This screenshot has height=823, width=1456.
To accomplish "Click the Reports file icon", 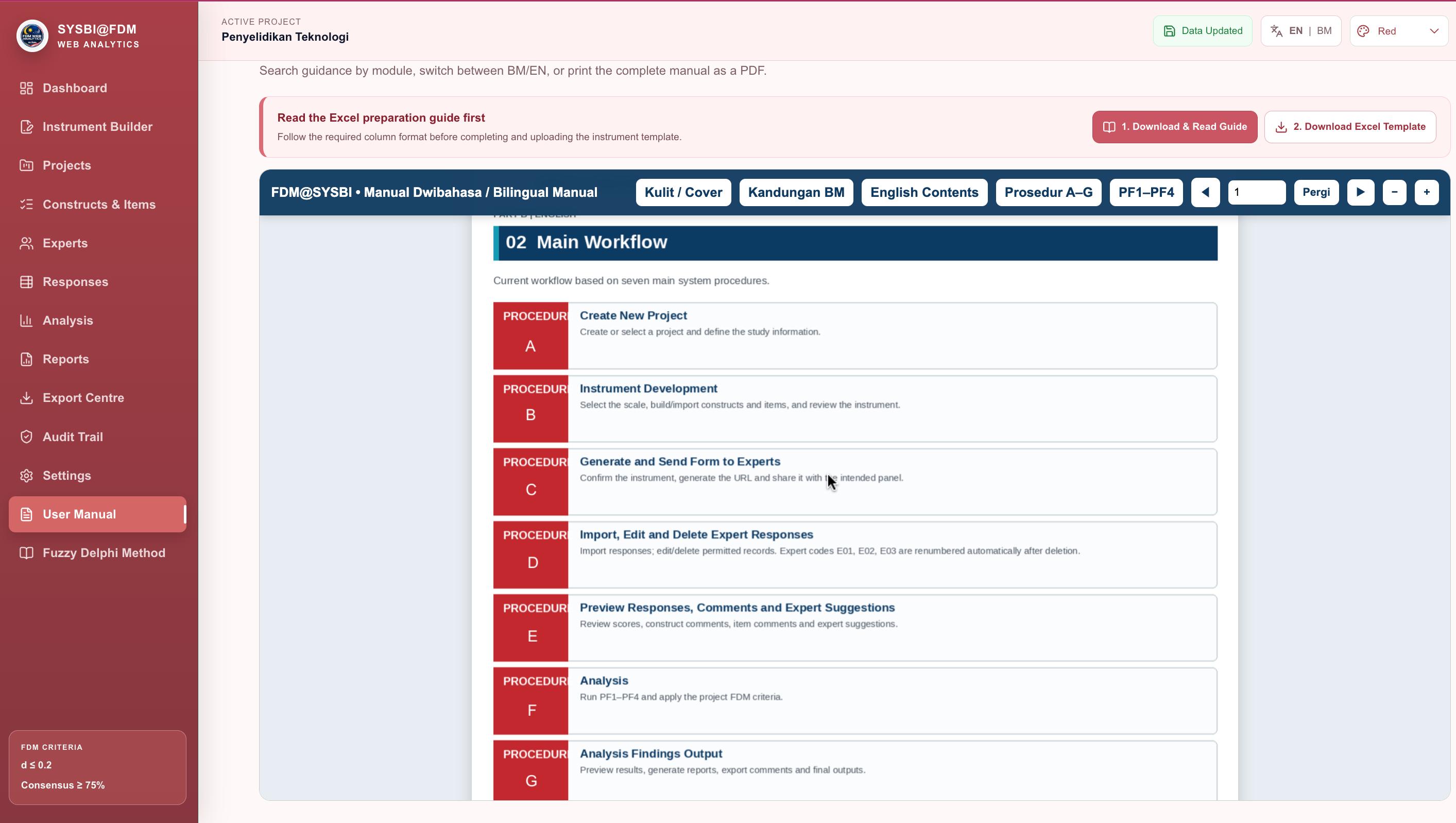I will pos(27,359).
